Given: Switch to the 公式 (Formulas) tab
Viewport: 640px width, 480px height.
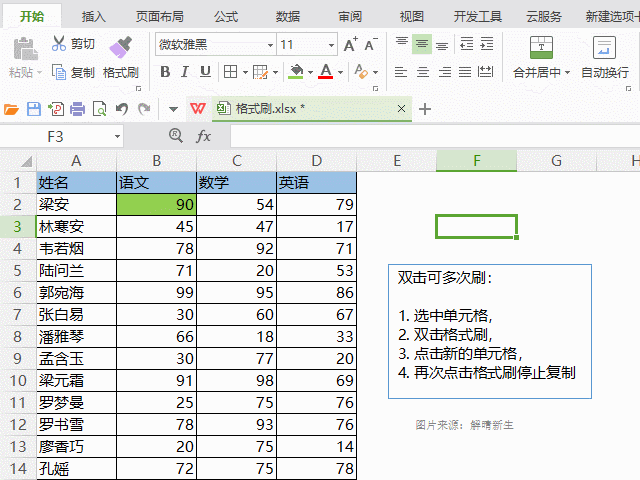Looking at the screenshot, I should (x=226, y=16).
